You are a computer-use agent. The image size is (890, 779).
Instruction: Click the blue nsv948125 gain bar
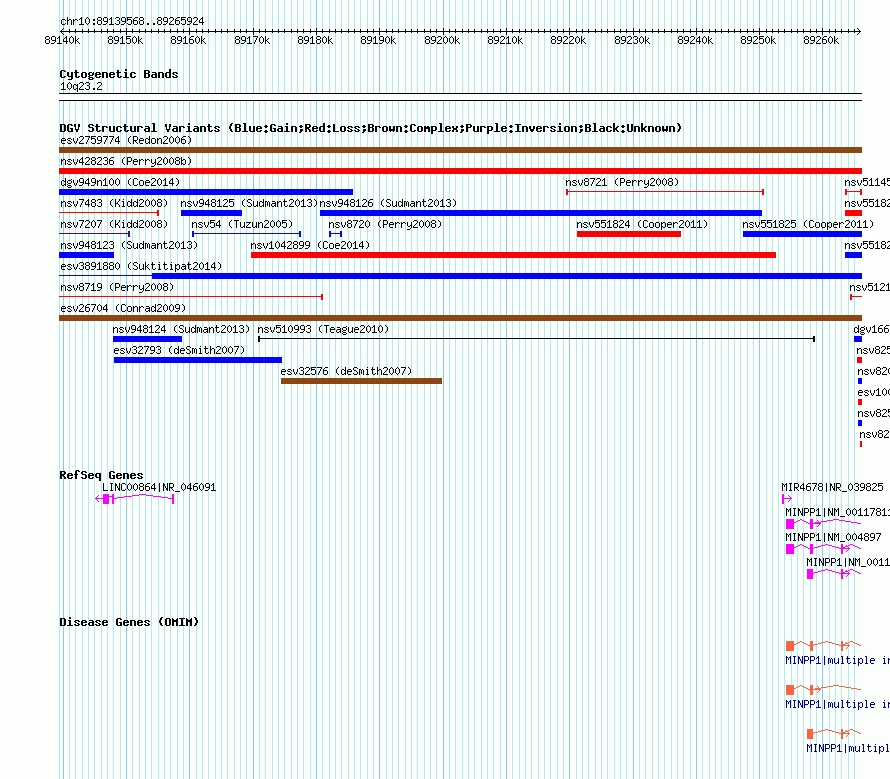click(211, 213)
